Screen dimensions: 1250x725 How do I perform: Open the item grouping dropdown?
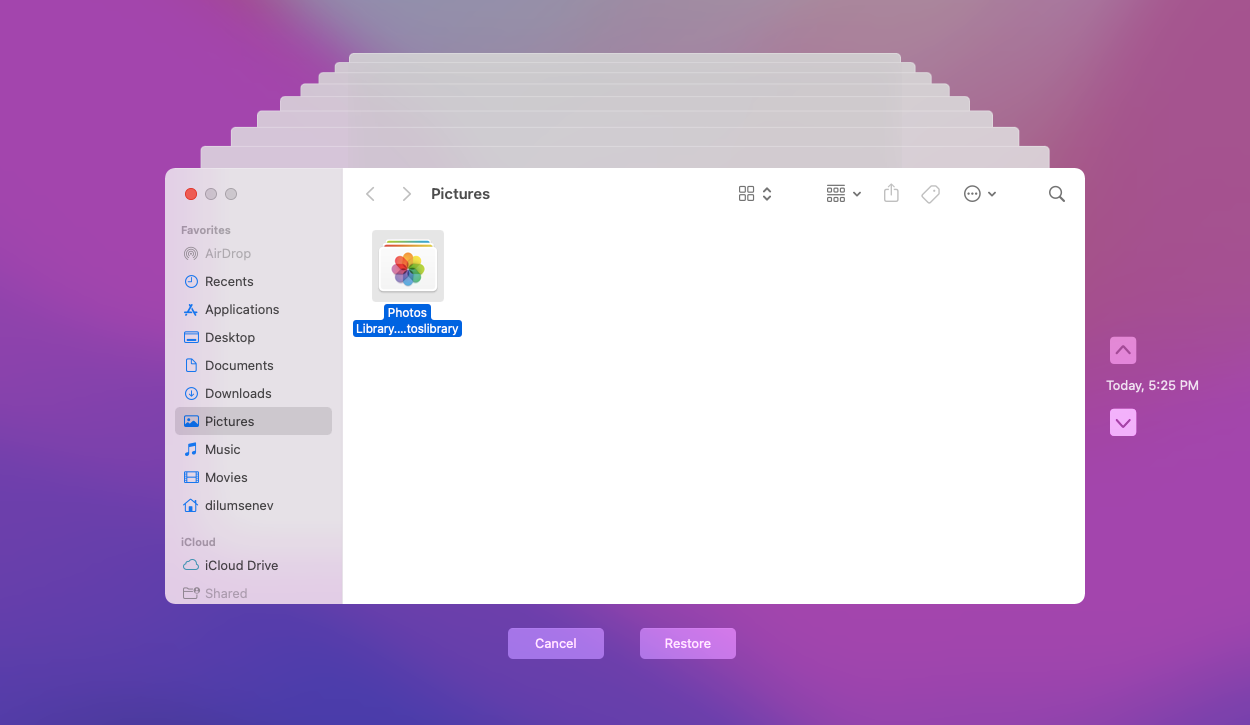coord(843,193)
